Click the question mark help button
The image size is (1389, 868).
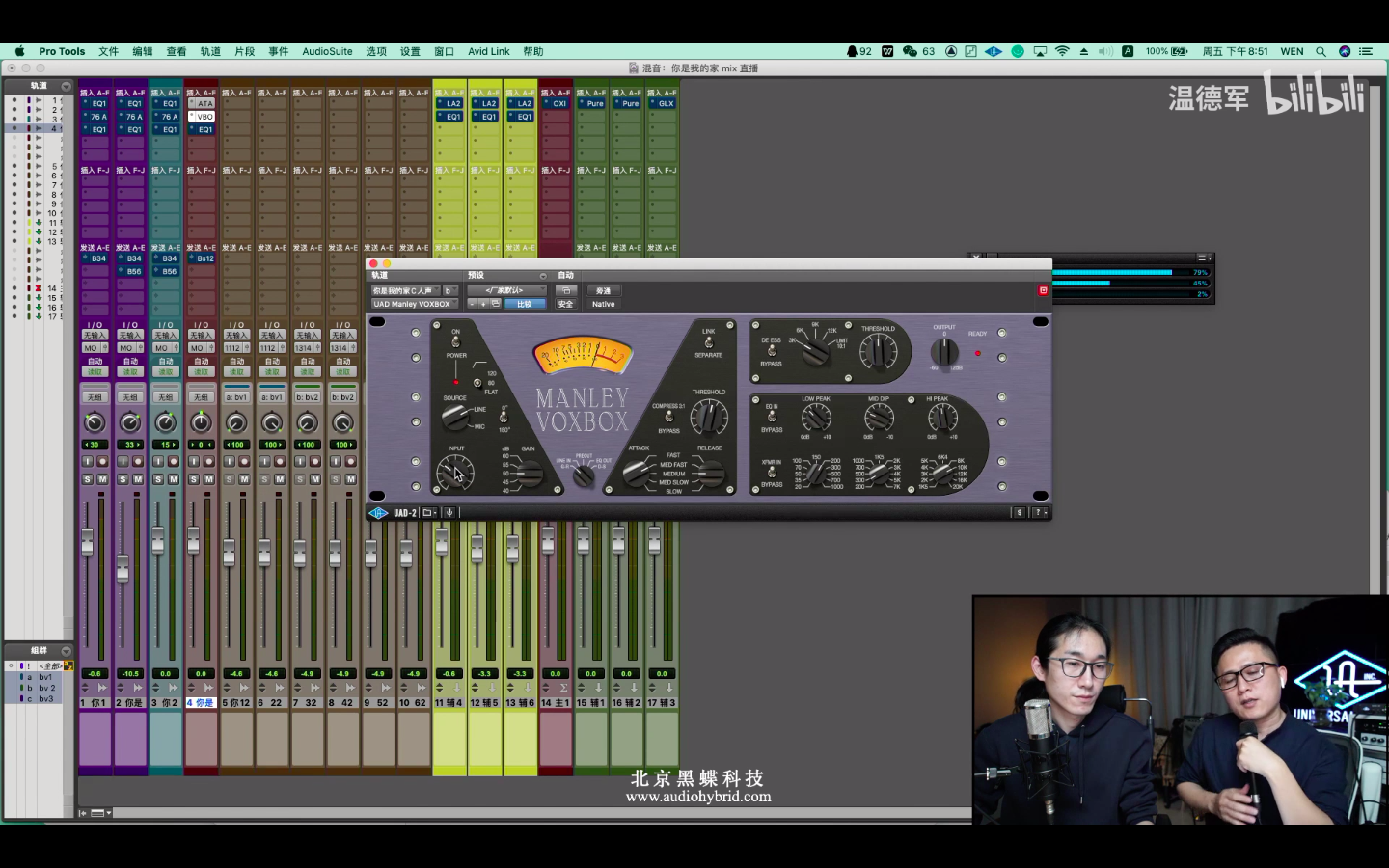[x=1039, y=513]
